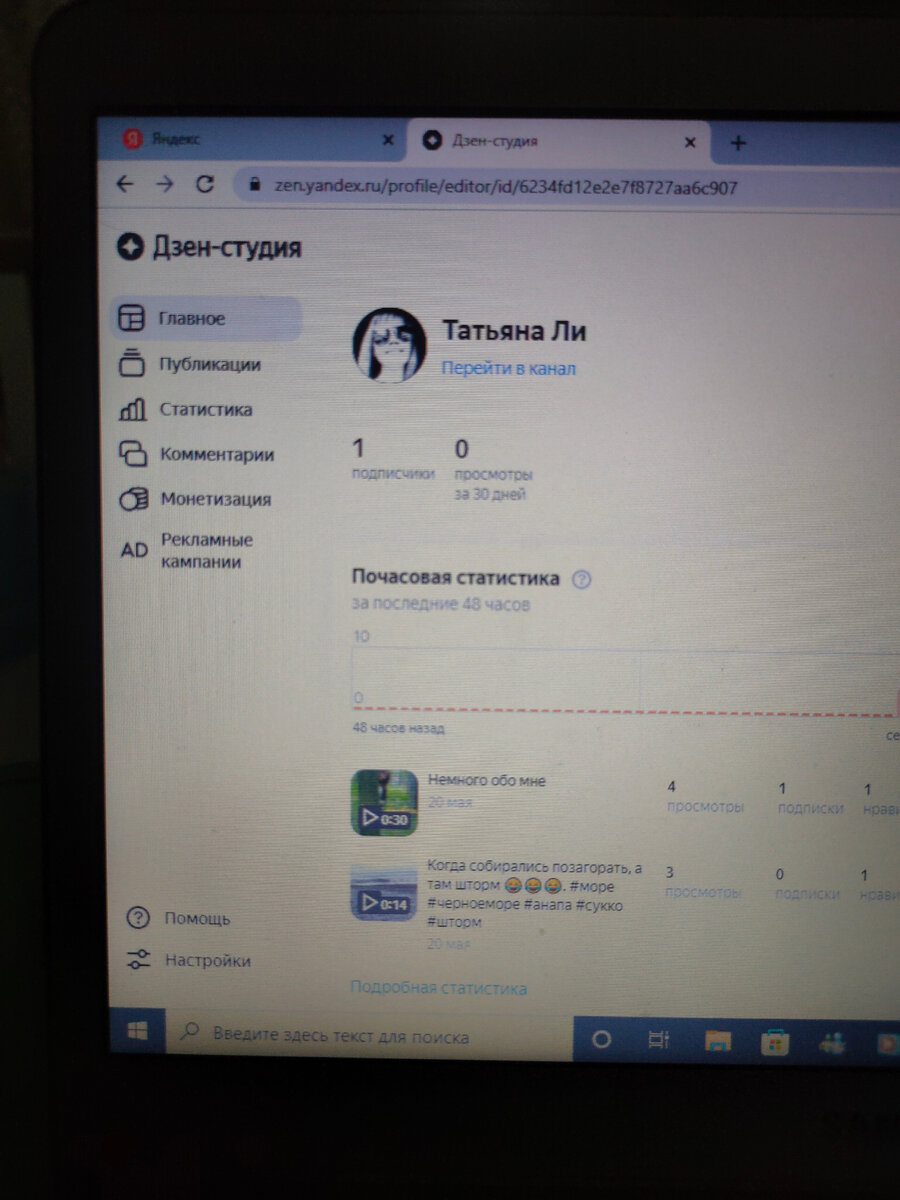
Task: Click the Почасовая статистика help icon
Action: click(x=582, y=579)
